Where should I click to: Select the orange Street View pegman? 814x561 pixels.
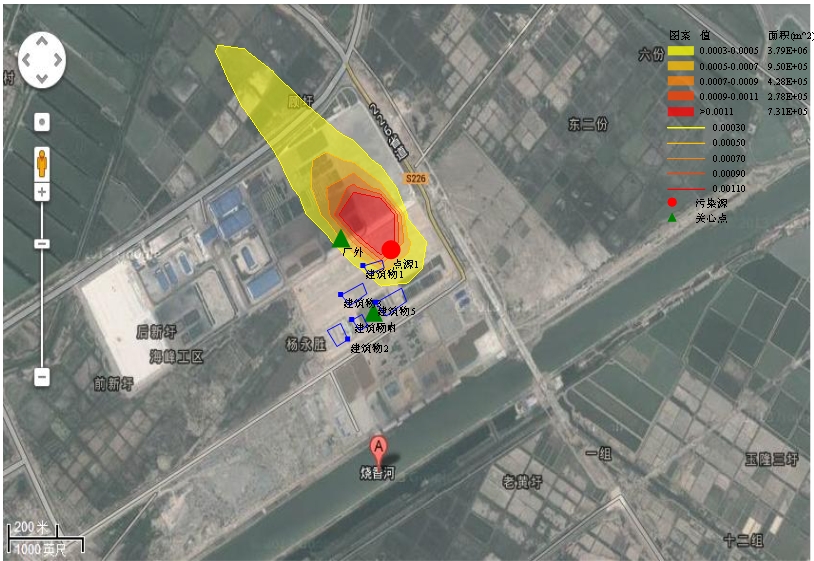click(42, 163)
